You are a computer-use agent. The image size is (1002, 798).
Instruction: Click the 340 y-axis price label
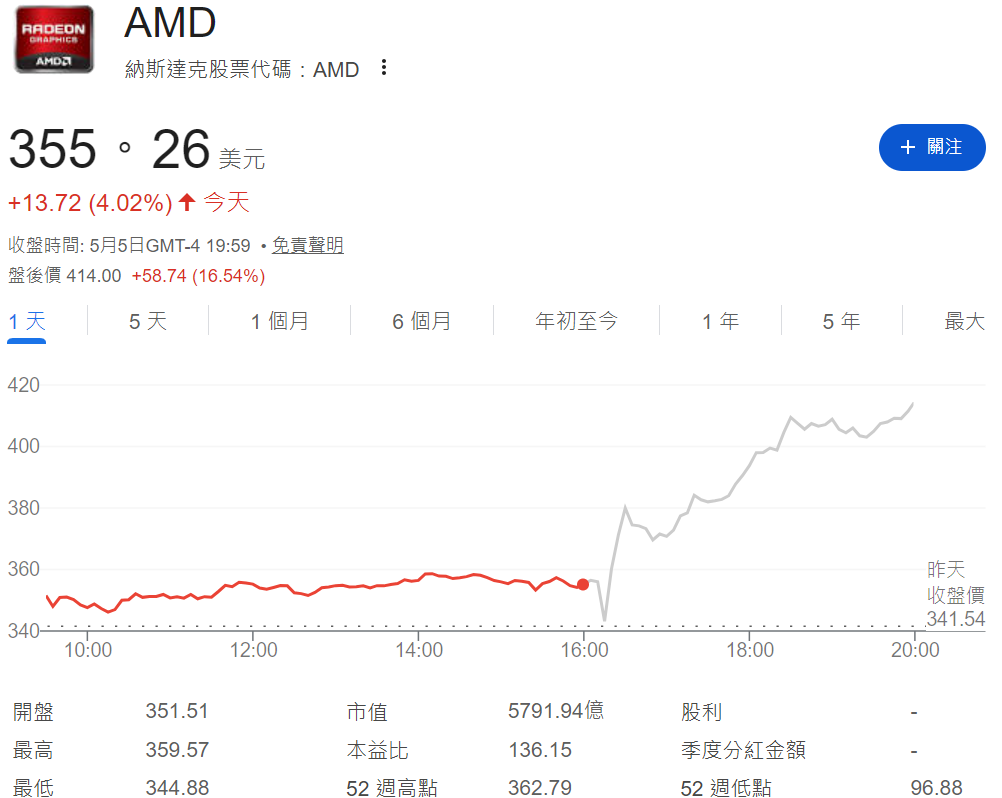(24, 631)
